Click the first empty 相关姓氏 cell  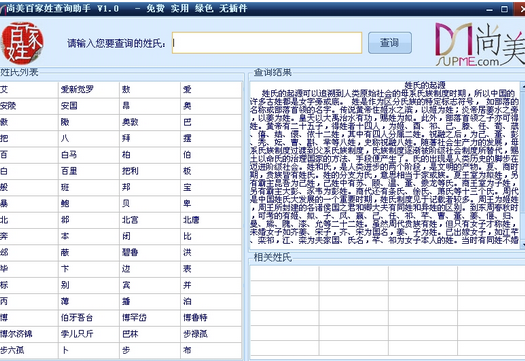pos(284,274)
